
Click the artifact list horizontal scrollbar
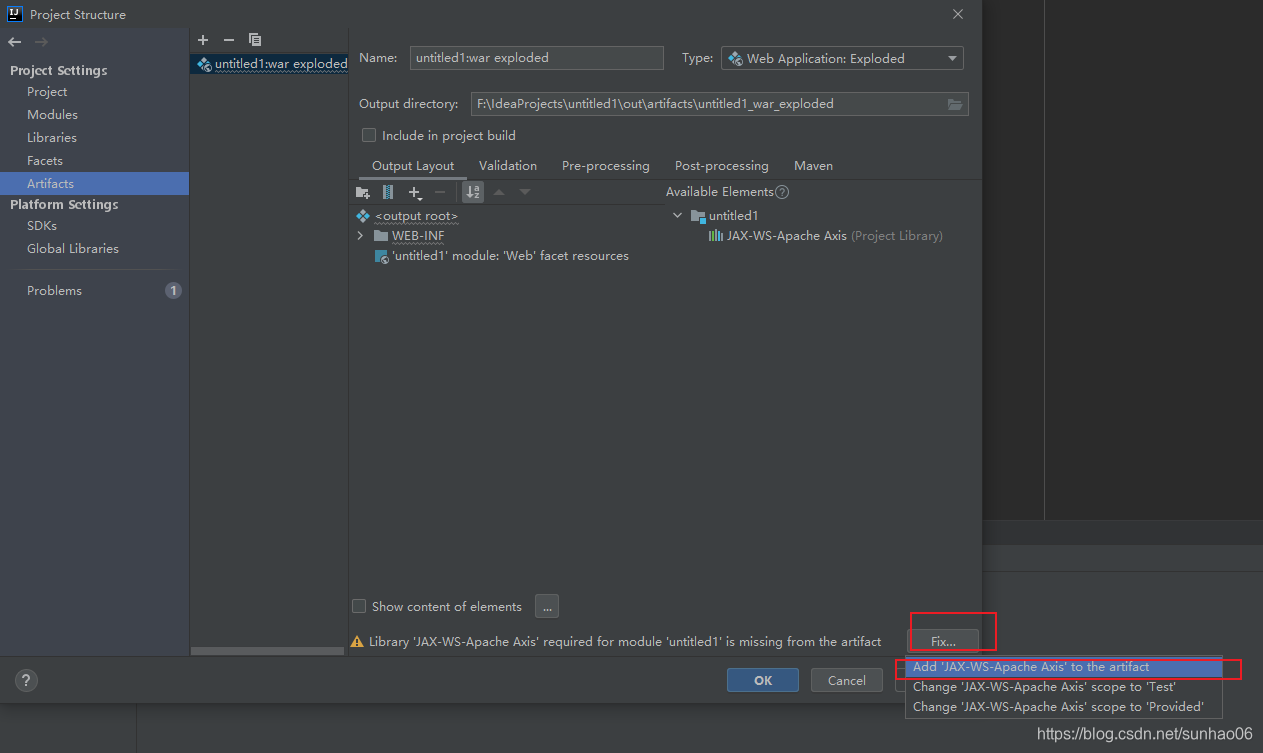coord(269,651)
